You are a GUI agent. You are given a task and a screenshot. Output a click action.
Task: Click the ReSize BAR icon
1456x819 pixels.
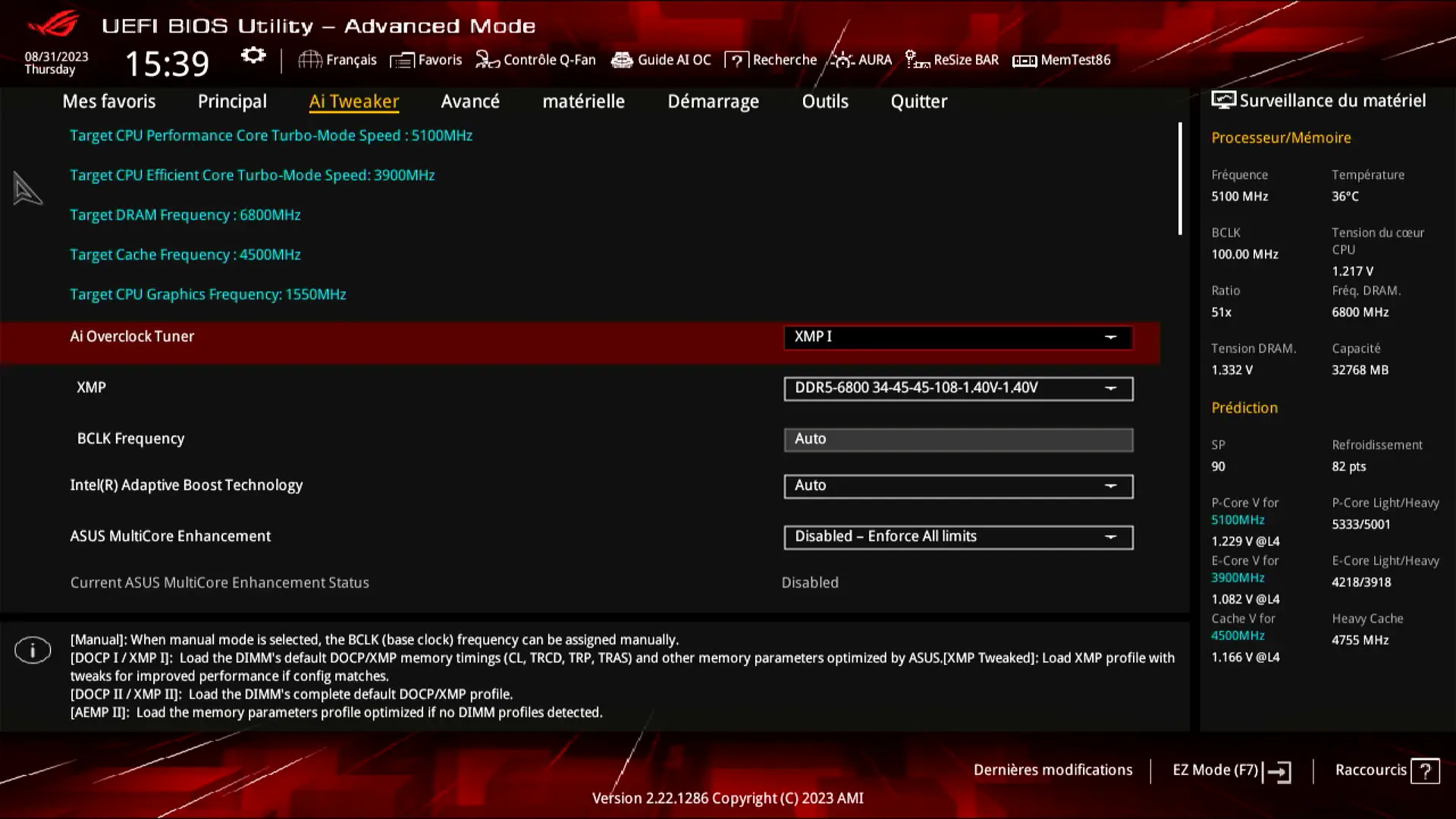(918, 60)
